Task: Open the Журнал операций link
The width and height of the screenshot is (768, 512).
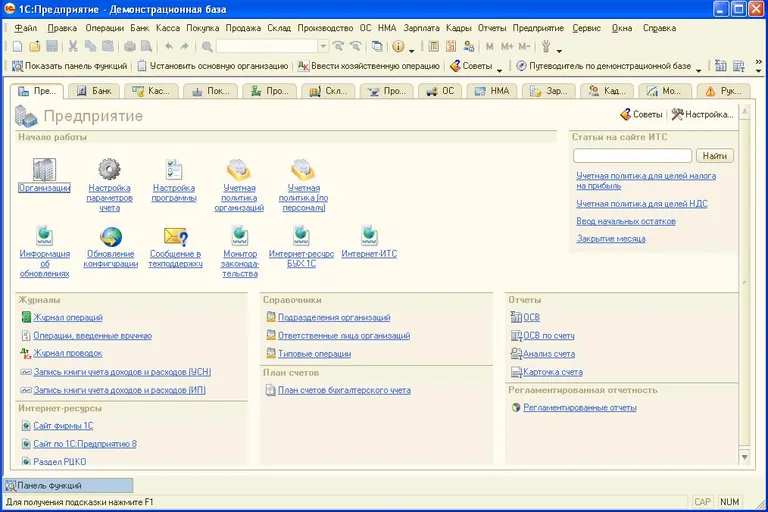Action: click(68, 318)
